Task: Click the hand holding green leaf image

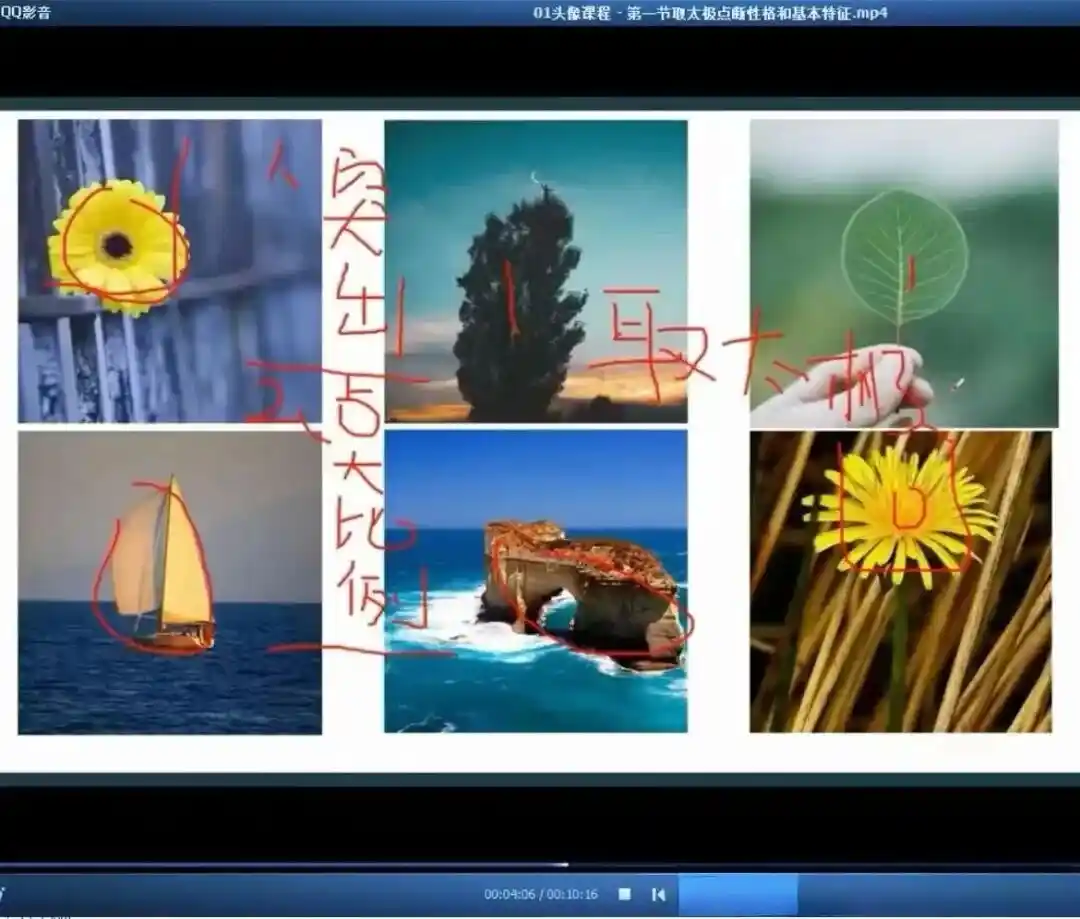Action: pos(904,273)
